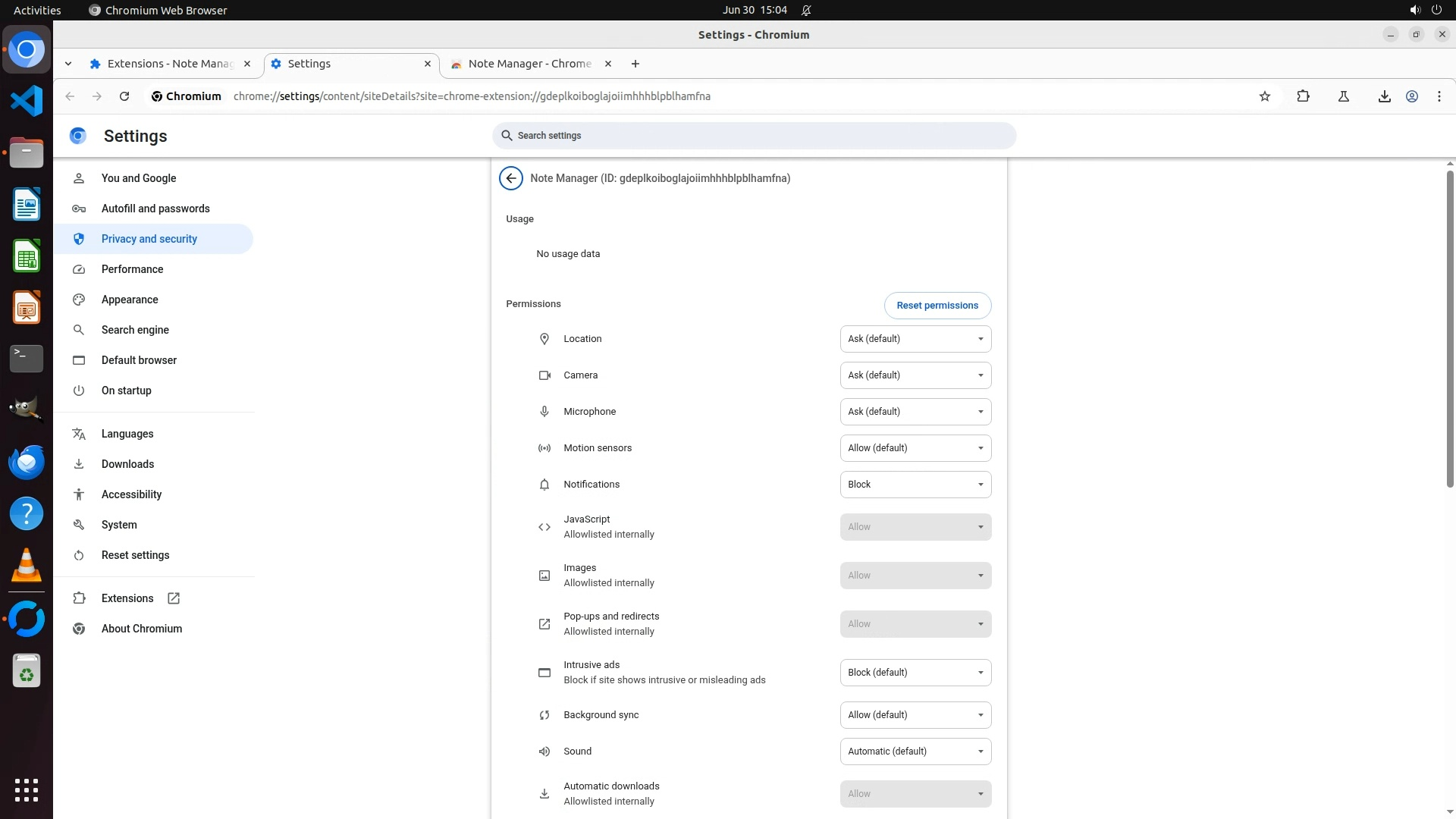Screen dimensions: 1456x819
Task: Open the Sound permission dropdown
Action: point(915,752)
